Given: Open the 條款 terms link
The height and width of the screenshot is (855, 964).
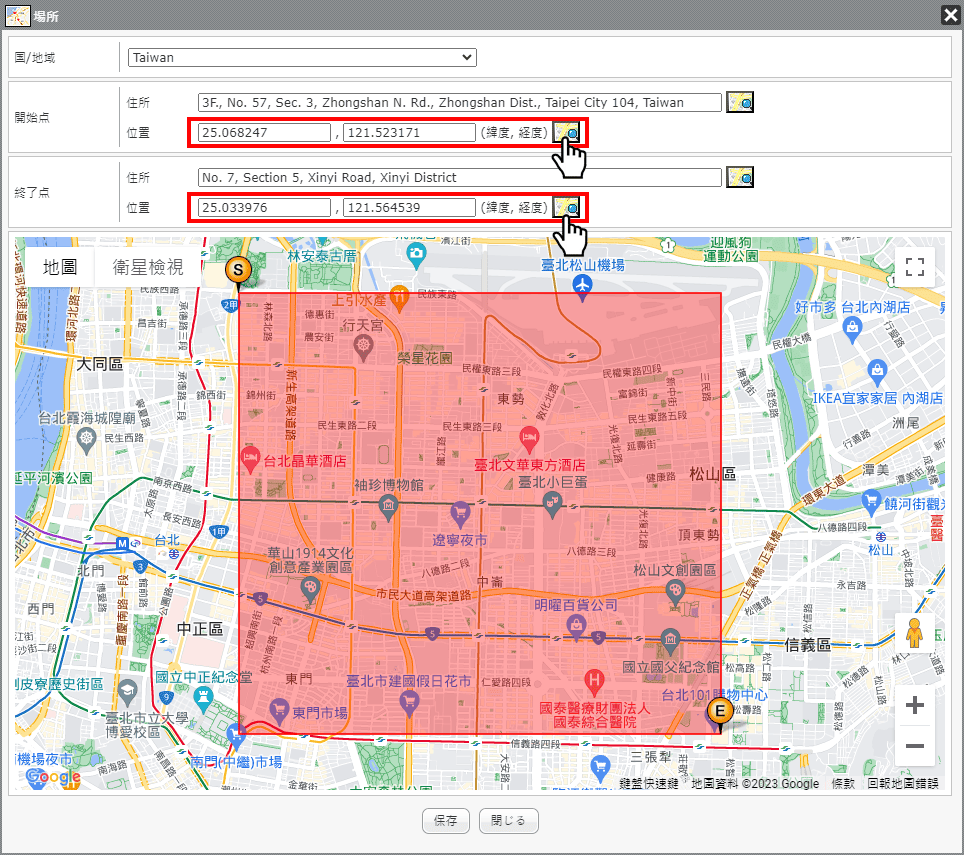Looking at the screenshot, I should (x=842, y=783).
